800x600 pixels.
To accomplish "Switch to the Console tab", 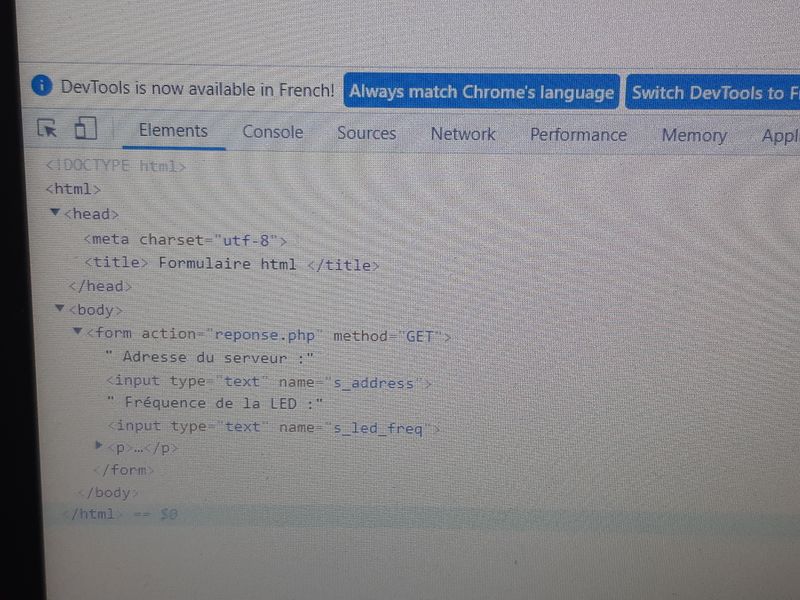I will tap(272, 132).
